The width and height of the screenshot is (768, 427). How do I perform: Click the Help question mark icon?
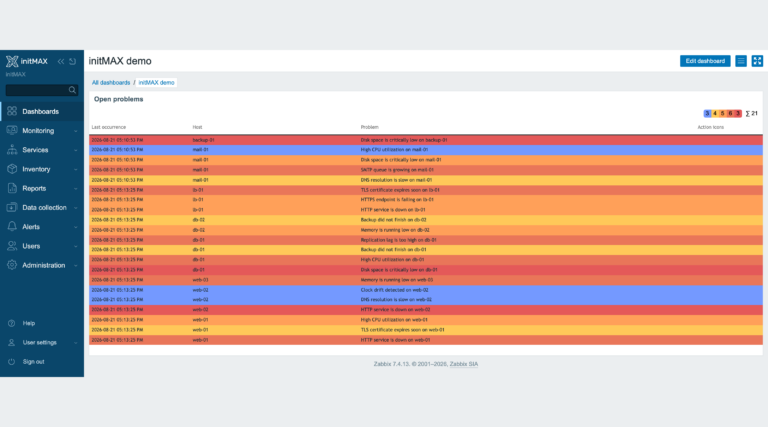(12, 323)
